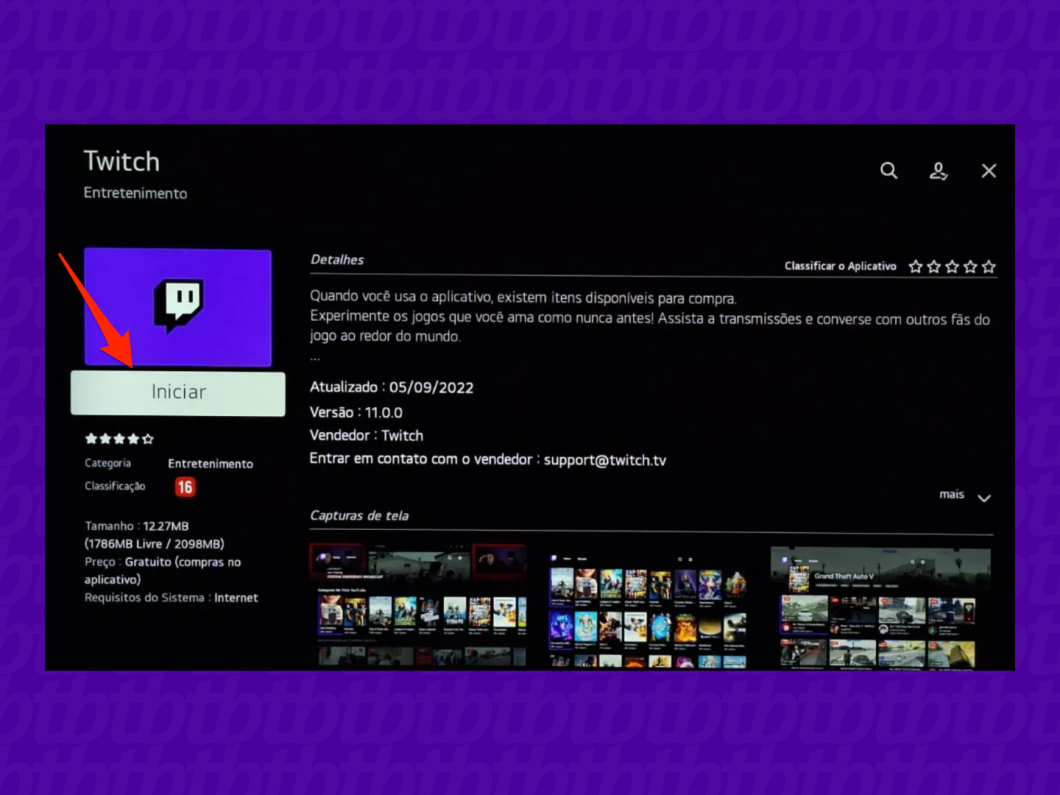Rate the app one star
The image size is (1060, 795).
915,266
